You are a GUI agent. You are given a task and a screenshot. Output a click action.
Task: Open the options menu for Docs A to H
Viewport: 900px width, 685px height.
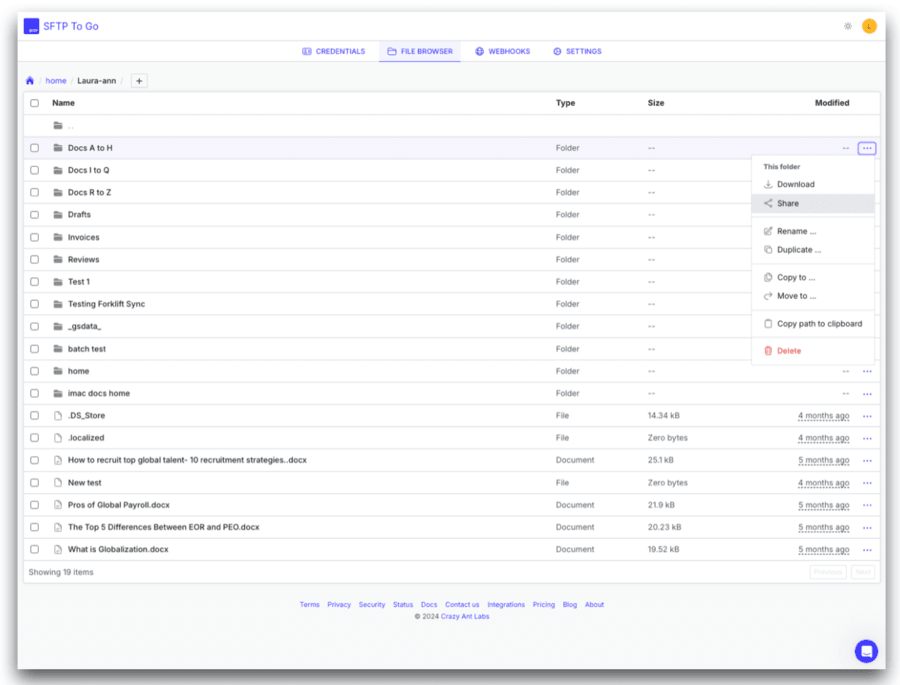(x=866, y=147)
